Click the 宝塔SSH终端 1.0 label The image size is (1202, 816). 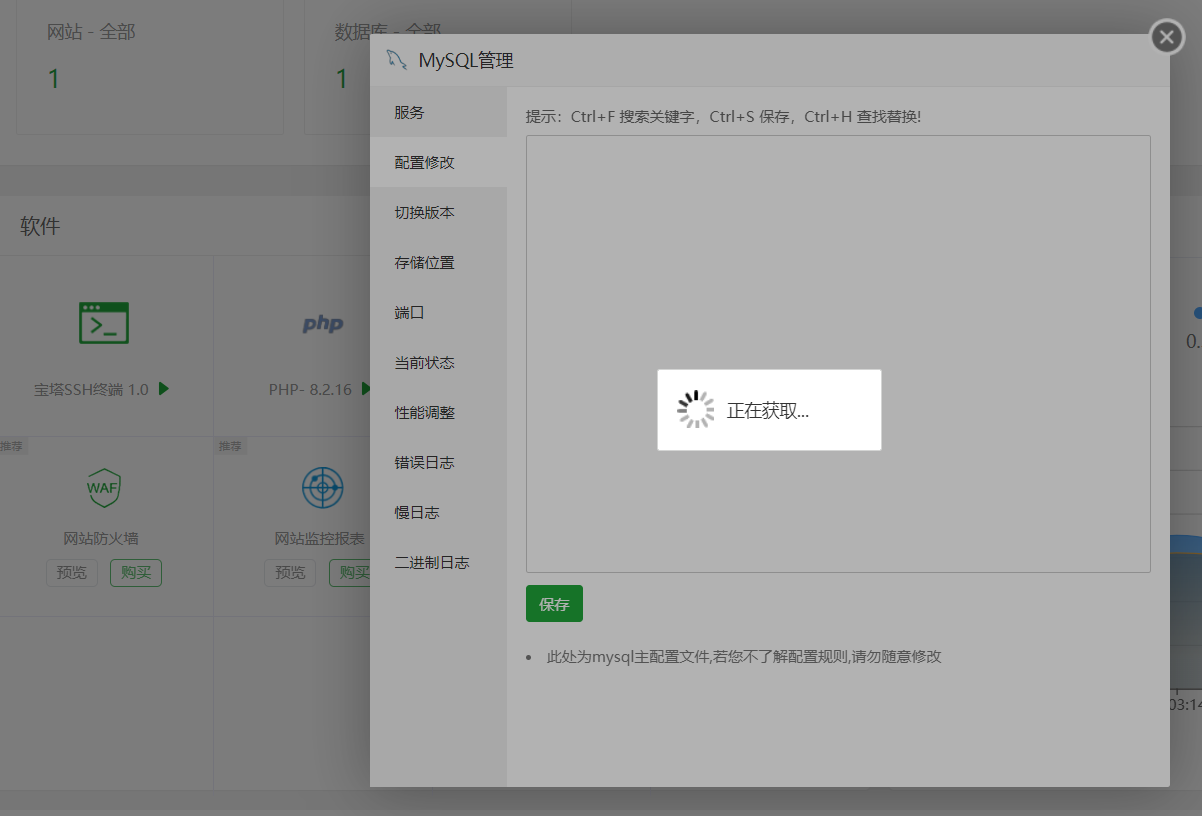pyautogui.click(x=91, y=389)
